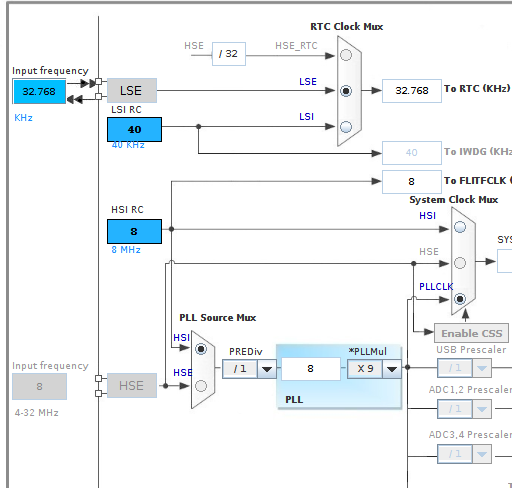
Task: Select LSE radio in RTC Clock Mux
Action: coord(346,91)
